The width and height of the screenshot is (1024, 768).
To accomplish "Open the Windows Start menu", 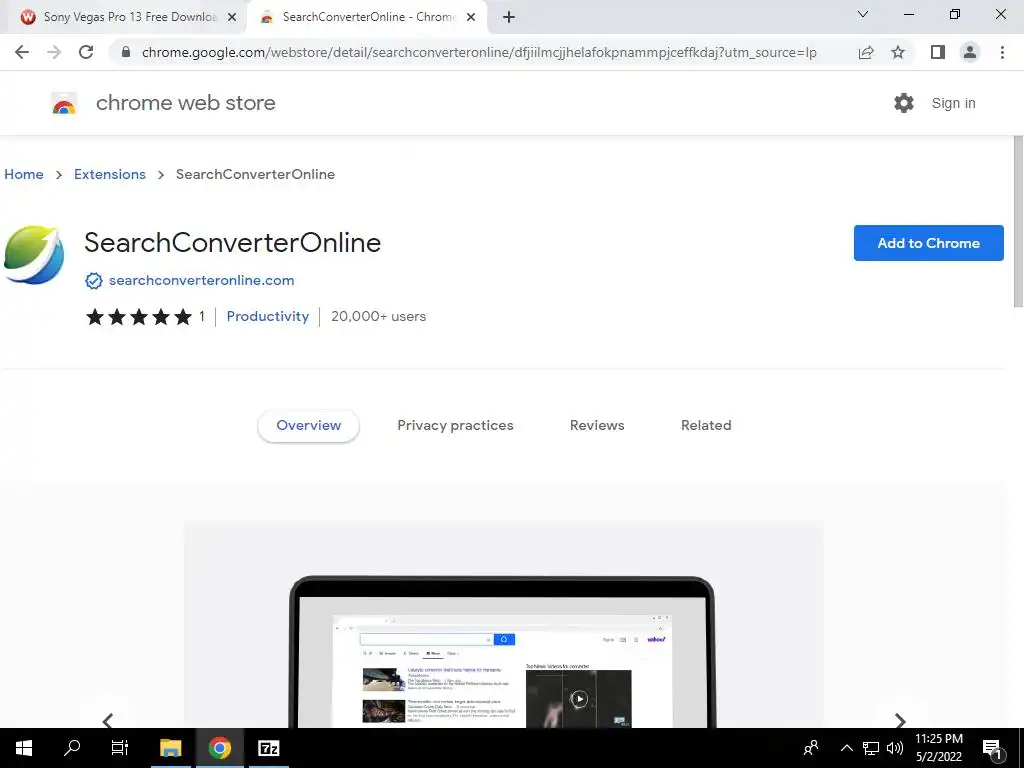I will 24,748.
